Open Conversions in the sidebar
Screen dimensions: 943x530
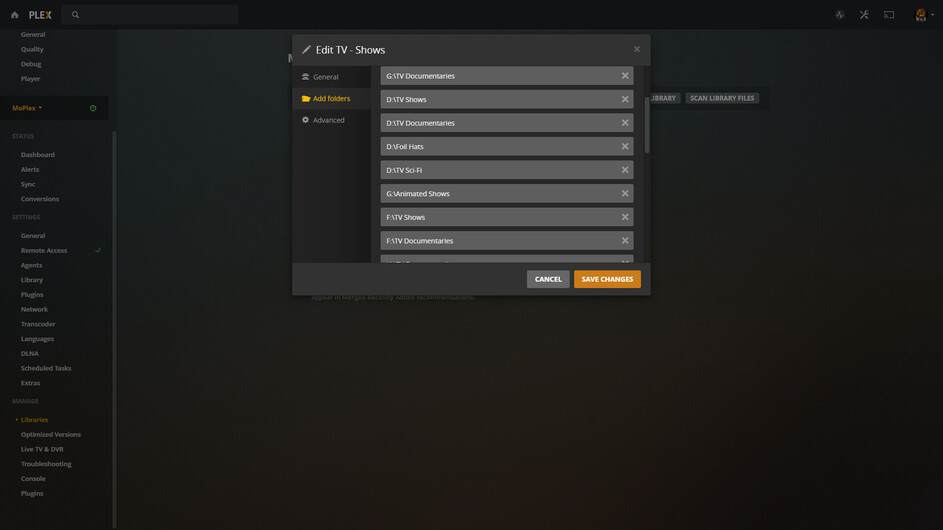coord(40,199)
